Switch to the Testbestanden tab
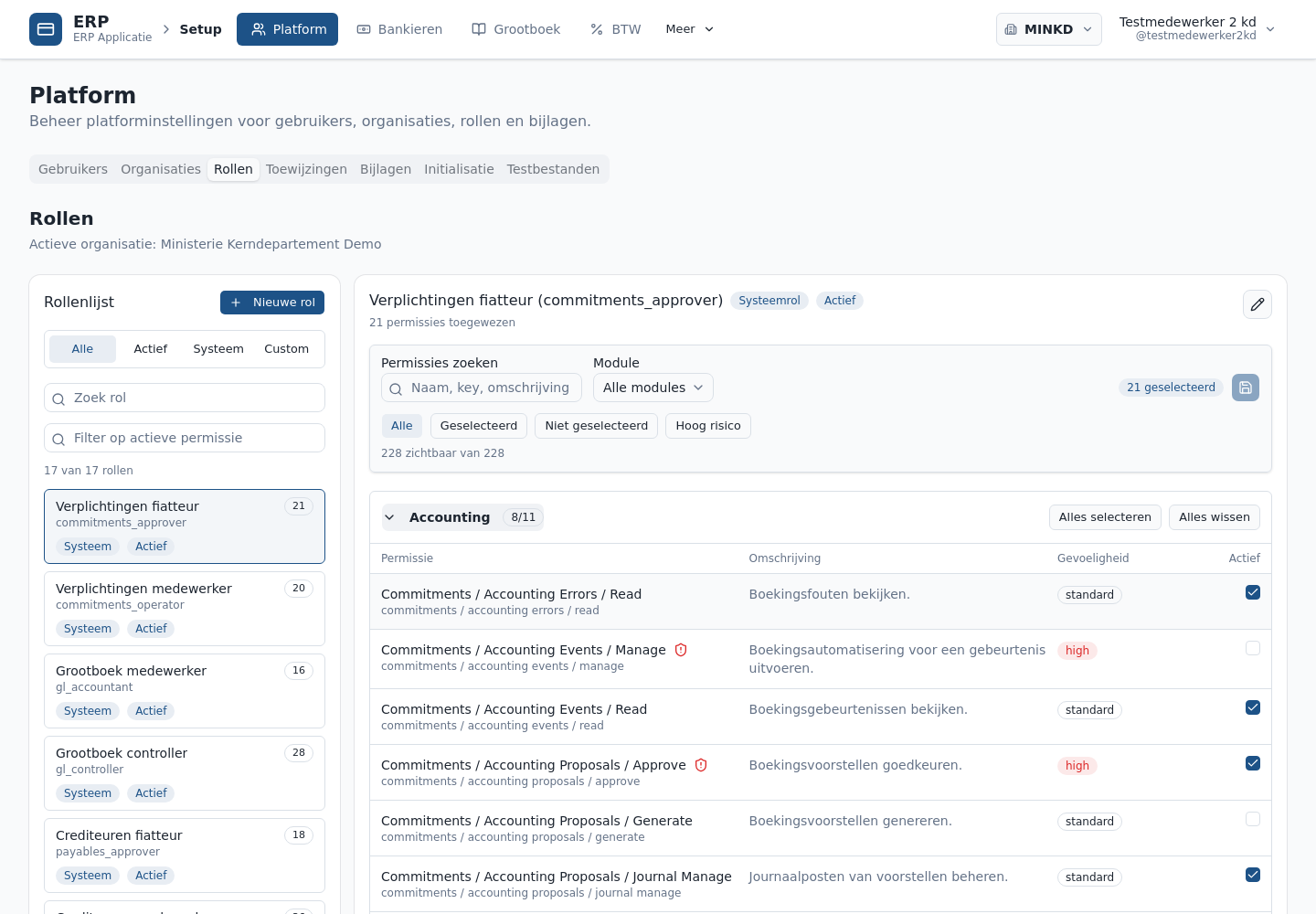1316x914 pixels. click(553, 169)
